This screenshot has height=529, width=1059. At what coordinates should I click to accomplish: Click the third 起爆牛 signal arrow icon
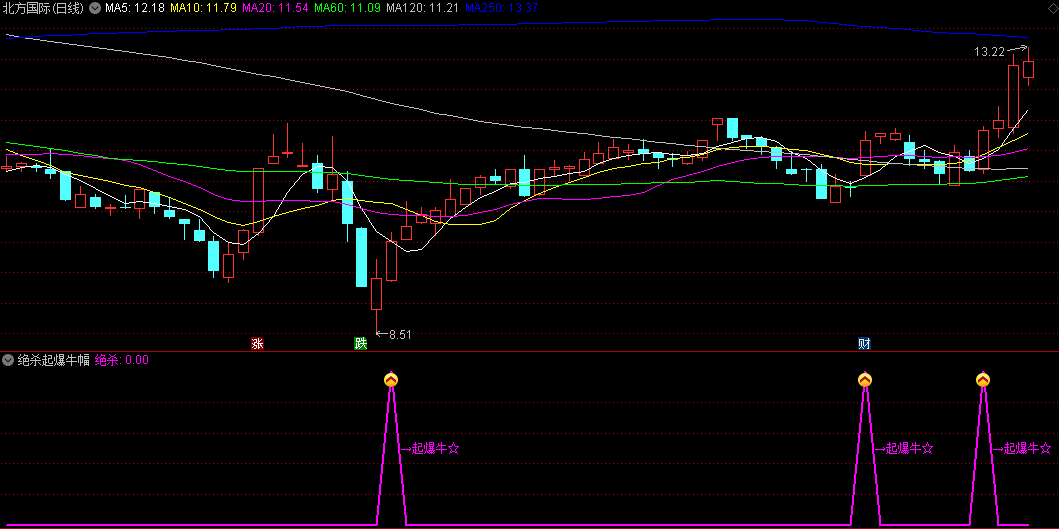983,380
